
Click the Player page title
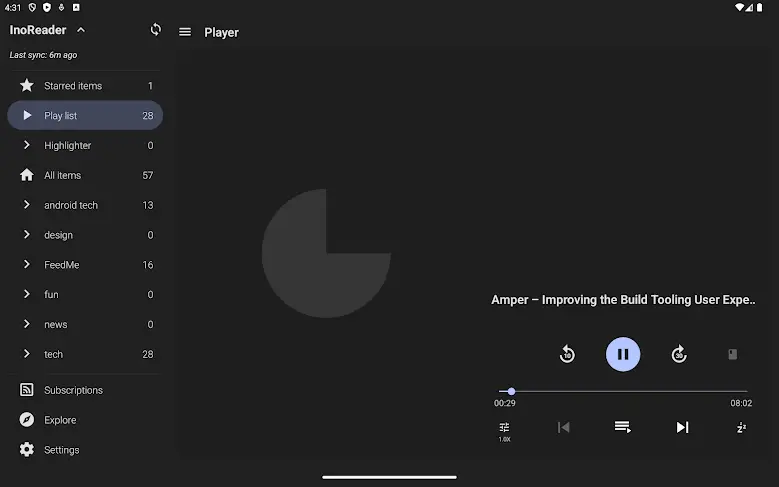pos(221,32)
